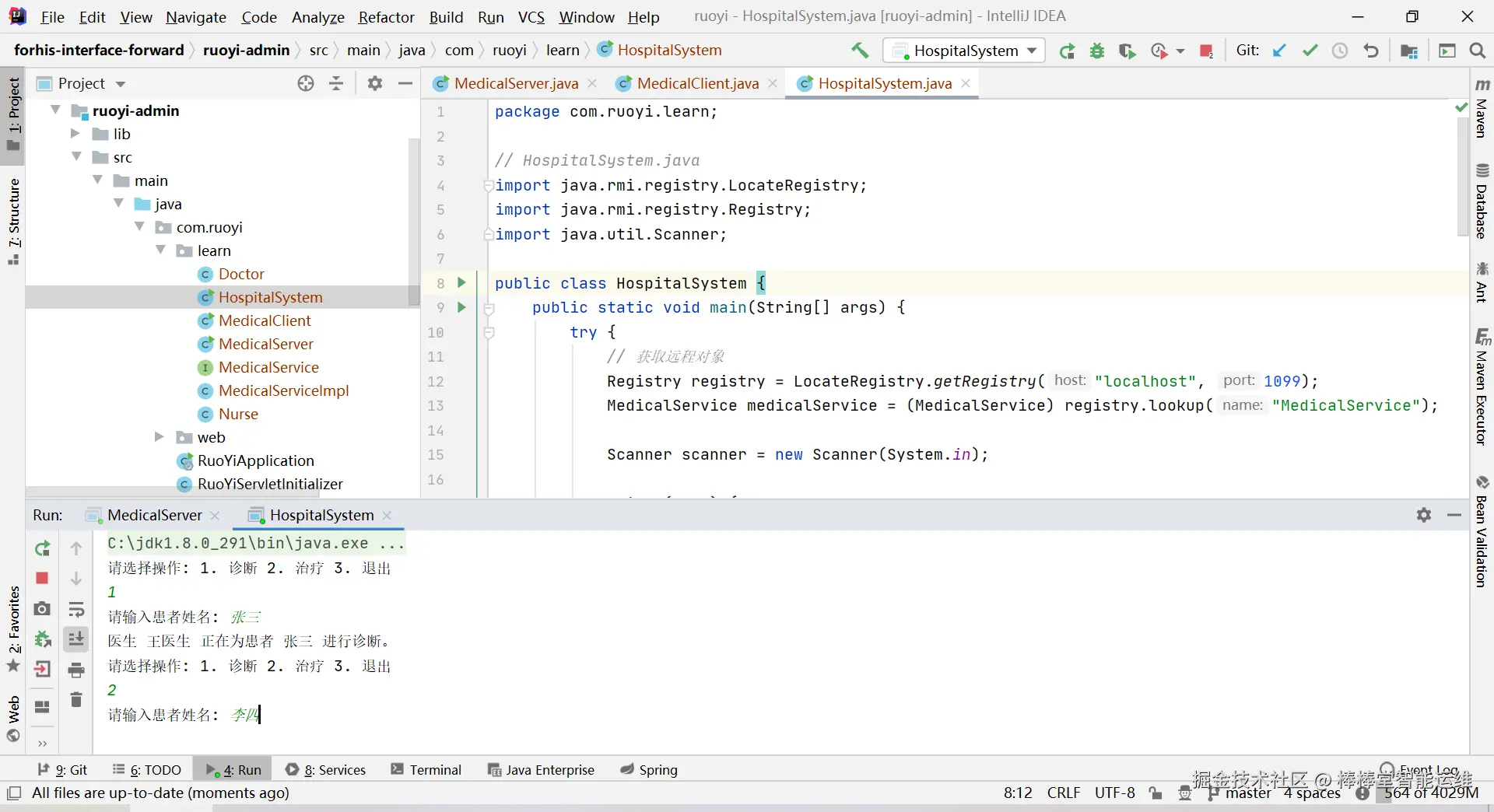Screen dimensions: 1494x812
Task: Click the Git update project arrow icon
Action: click(1279, 51)
